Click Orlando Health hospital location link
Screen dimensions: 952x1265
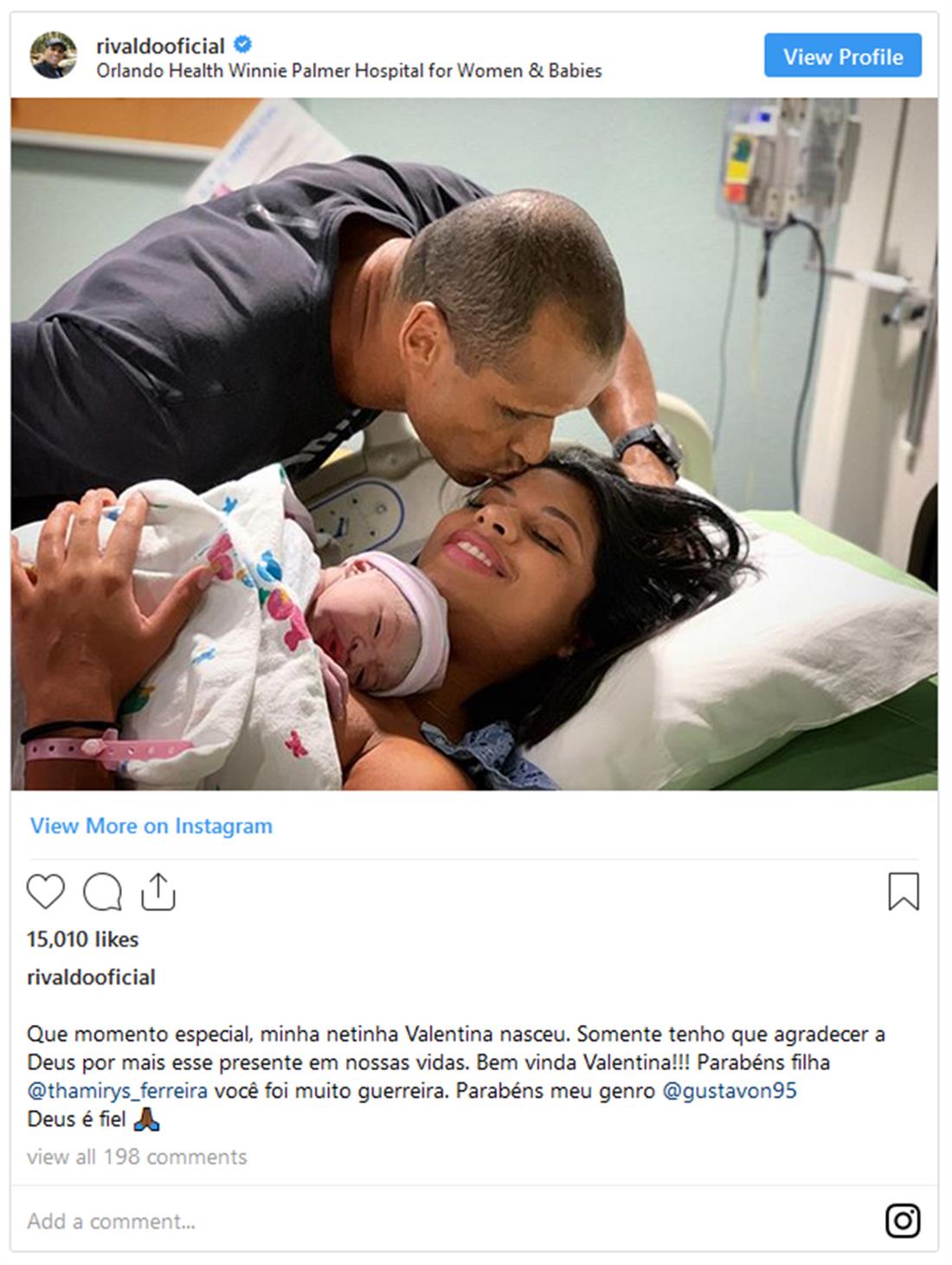point(349,71)
